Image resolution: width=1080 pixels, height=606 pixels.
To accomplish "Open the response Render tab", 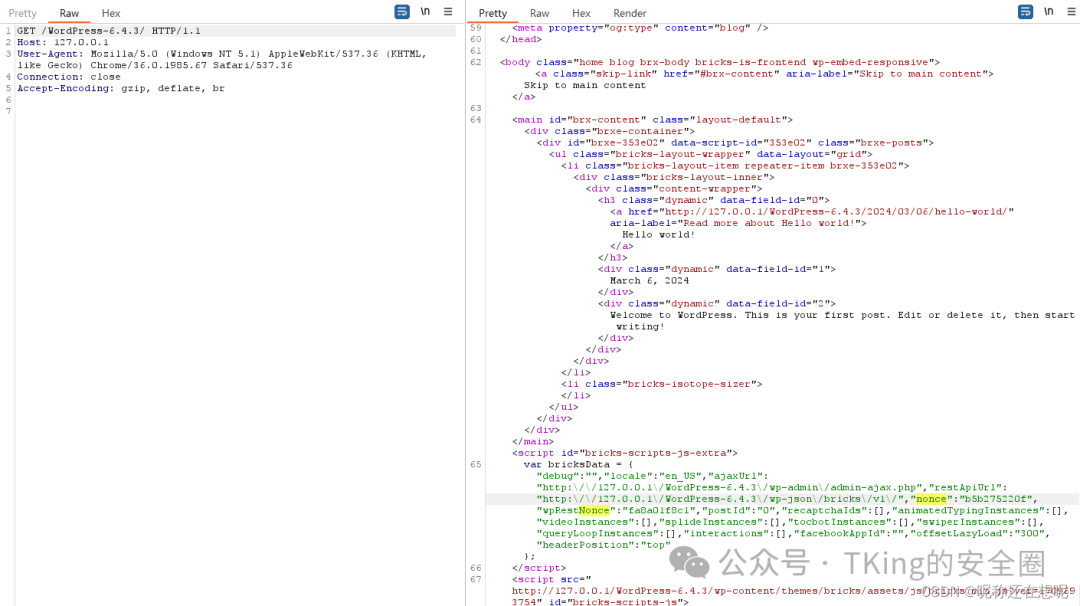I will [630, 13].
